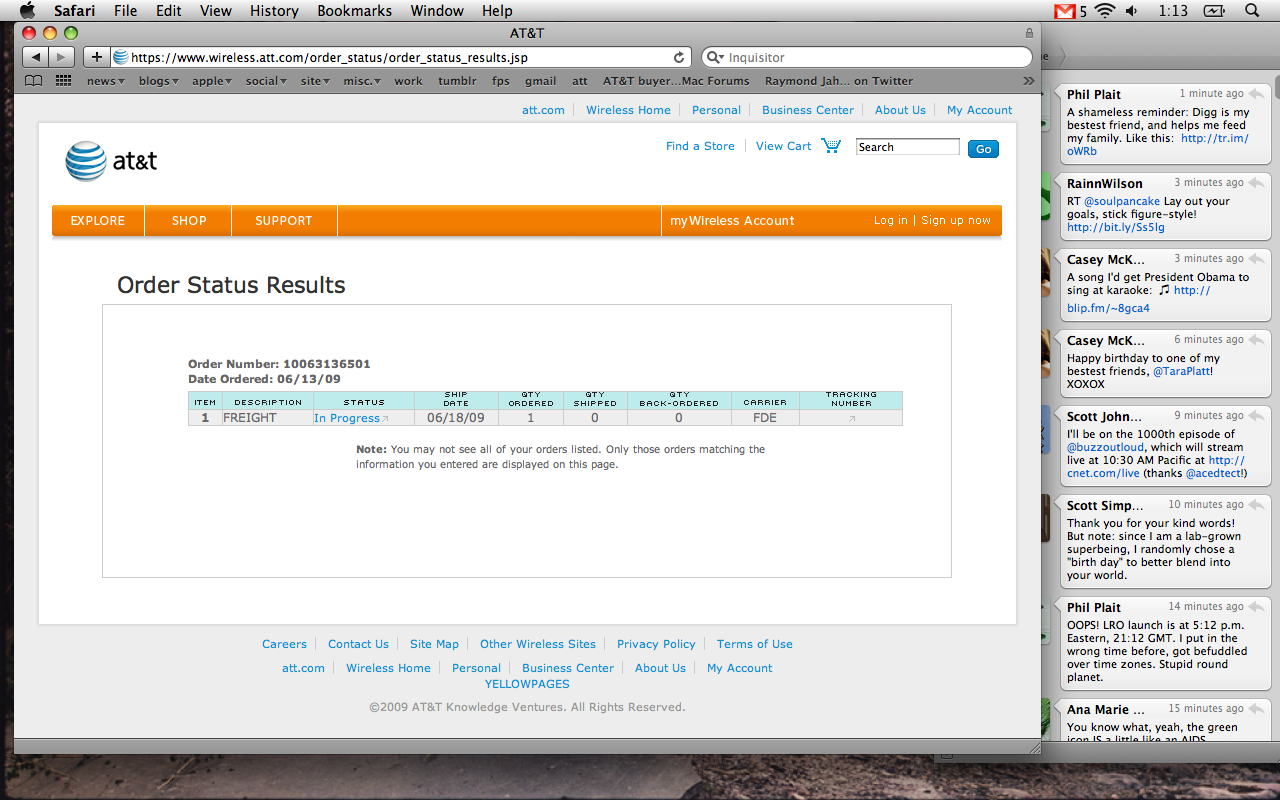The height and width of the screenshot is (800, 1280).
Task: Open the @TaraPlatt mention in Casey's tweet
Action: [x=1182, y=371]
